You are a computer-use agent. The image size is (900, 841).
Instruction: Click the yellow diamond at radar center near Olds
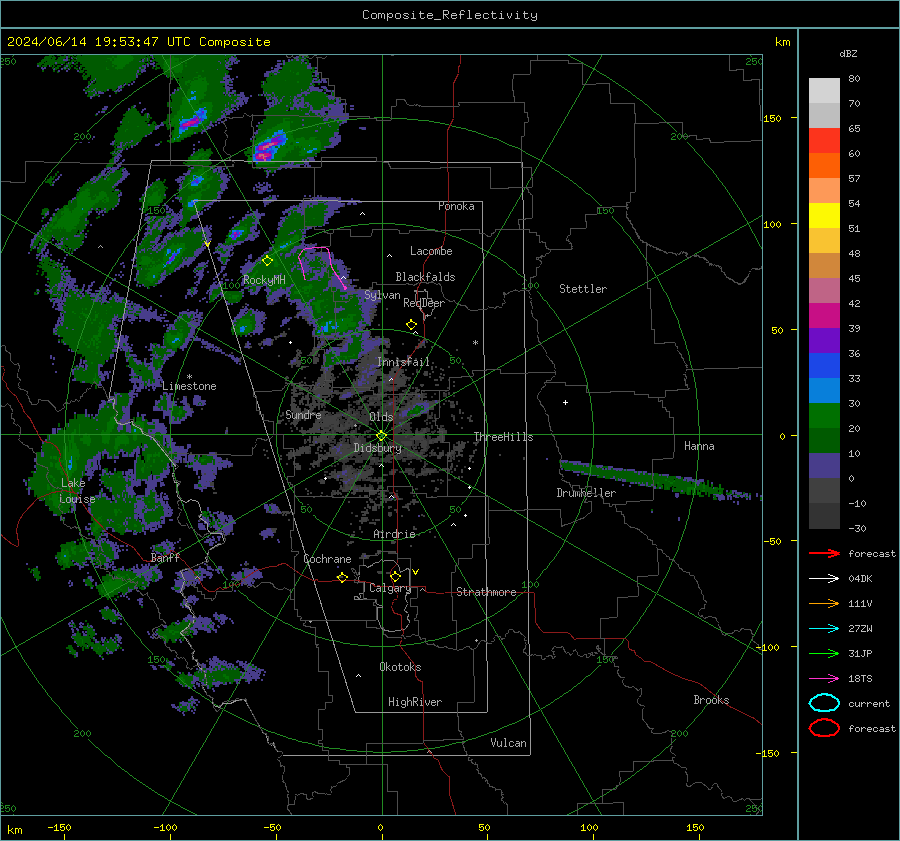[x=382, y=435]
